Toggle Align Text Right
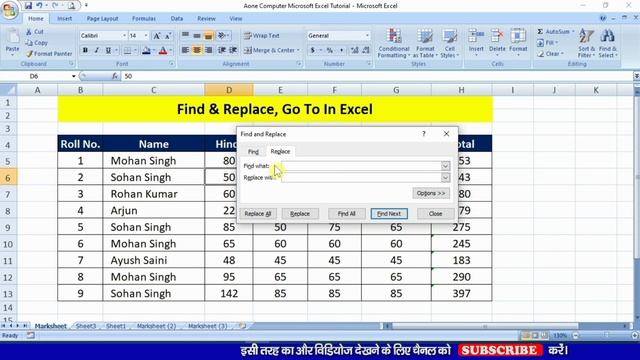This screenshot has width=640, height=360. click(209, 50)
